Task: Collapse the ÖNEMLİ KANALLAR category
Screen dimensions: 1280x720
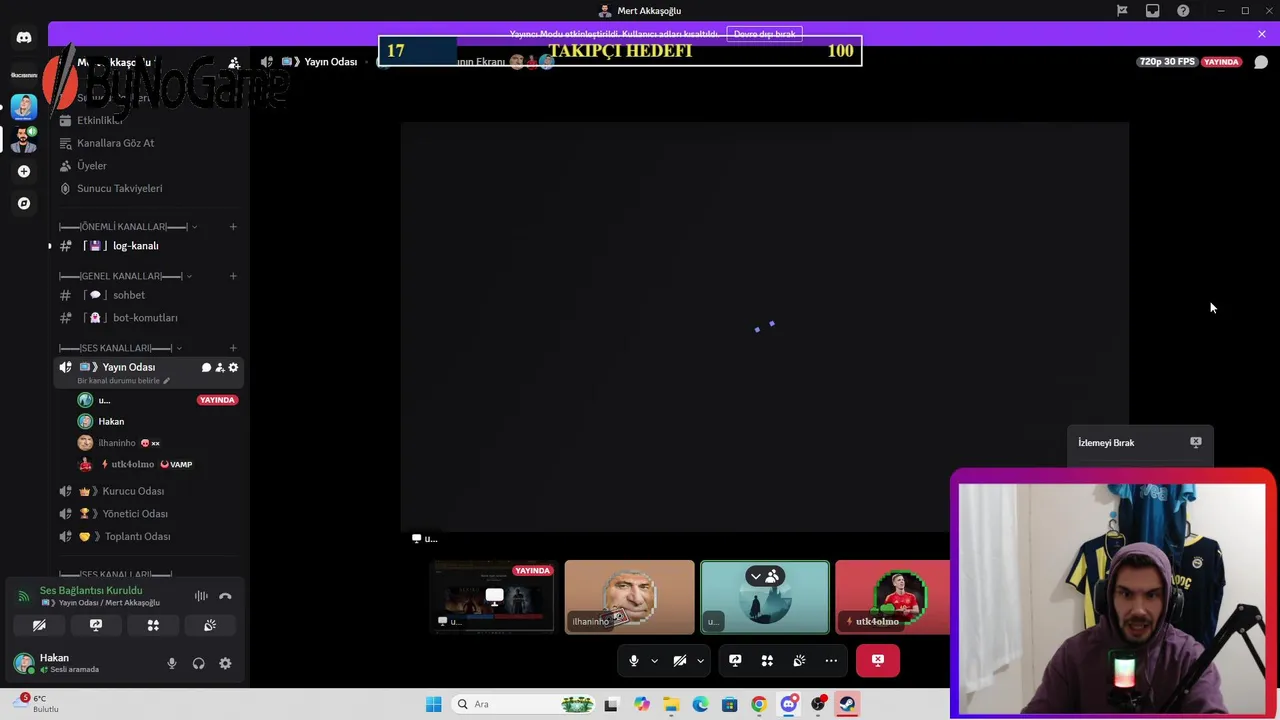Action: pyautogui.click(x=128, y=227)
